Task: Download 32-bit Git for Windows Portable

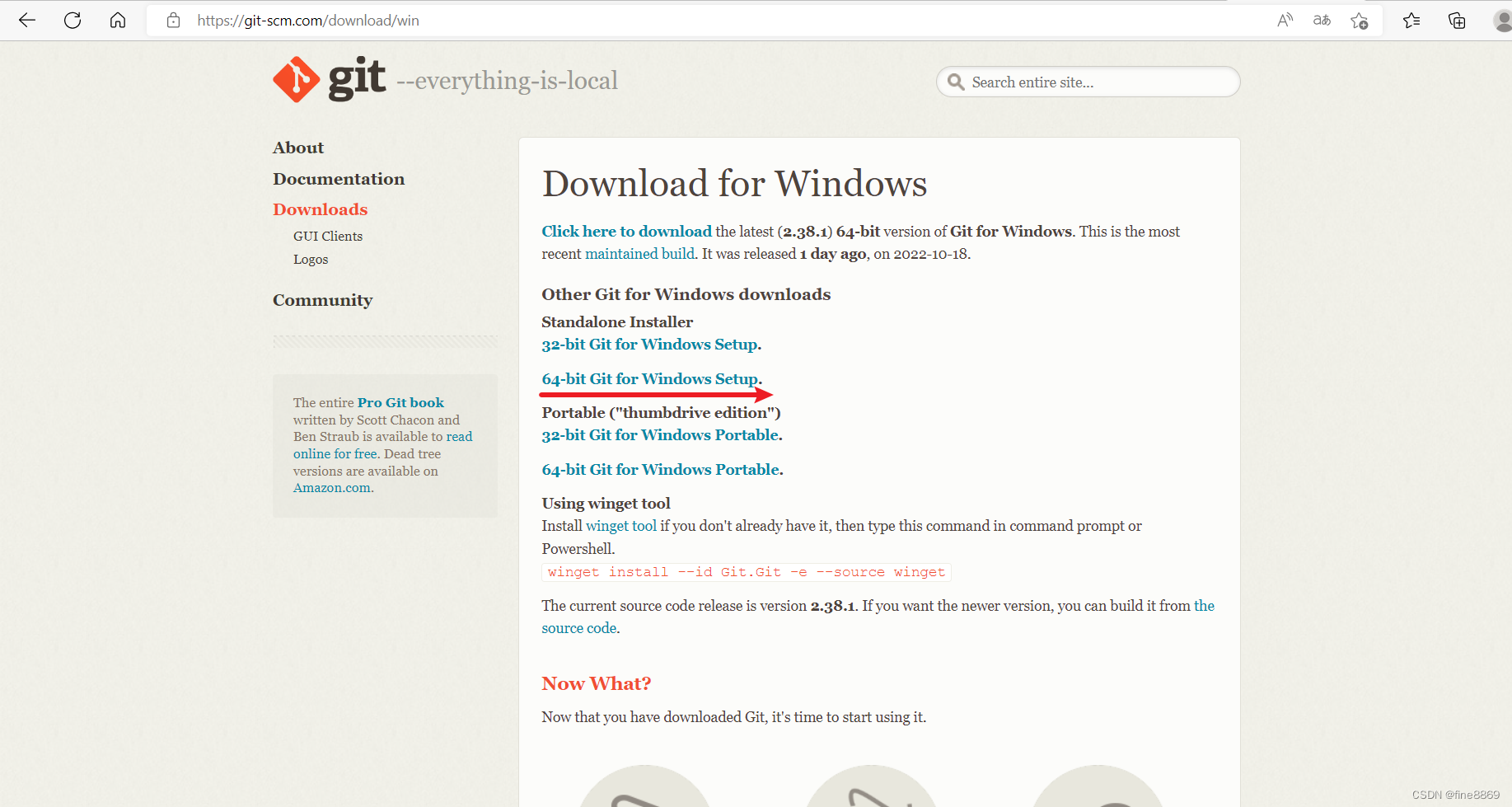Action: [660, 435]
